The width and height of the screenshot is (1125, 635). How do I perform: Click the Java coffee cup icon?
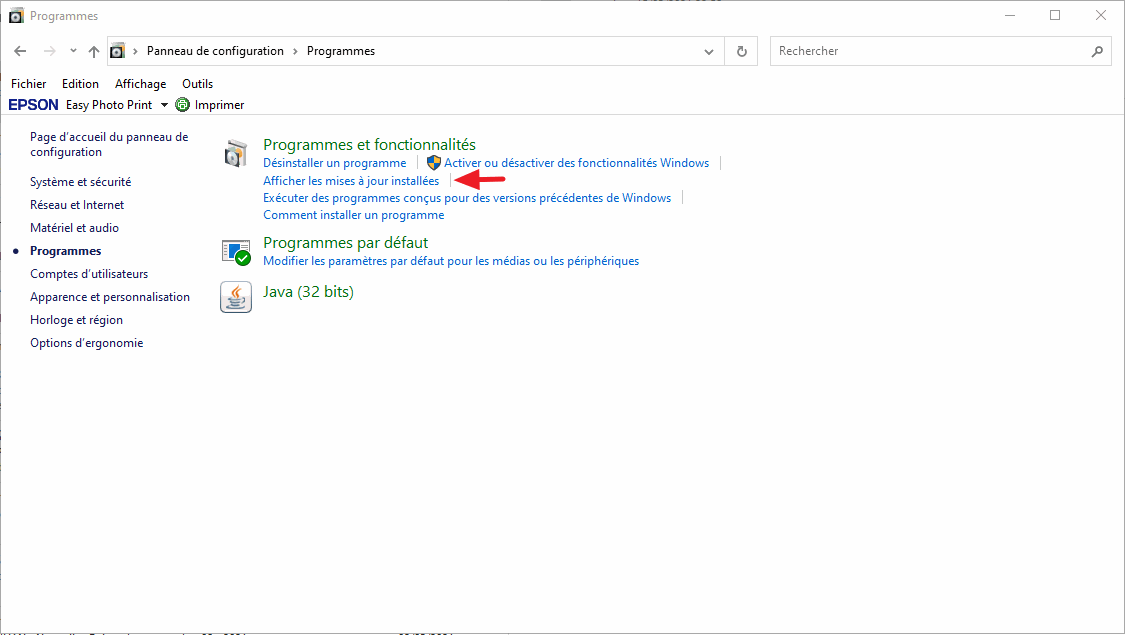pos(236,297)
